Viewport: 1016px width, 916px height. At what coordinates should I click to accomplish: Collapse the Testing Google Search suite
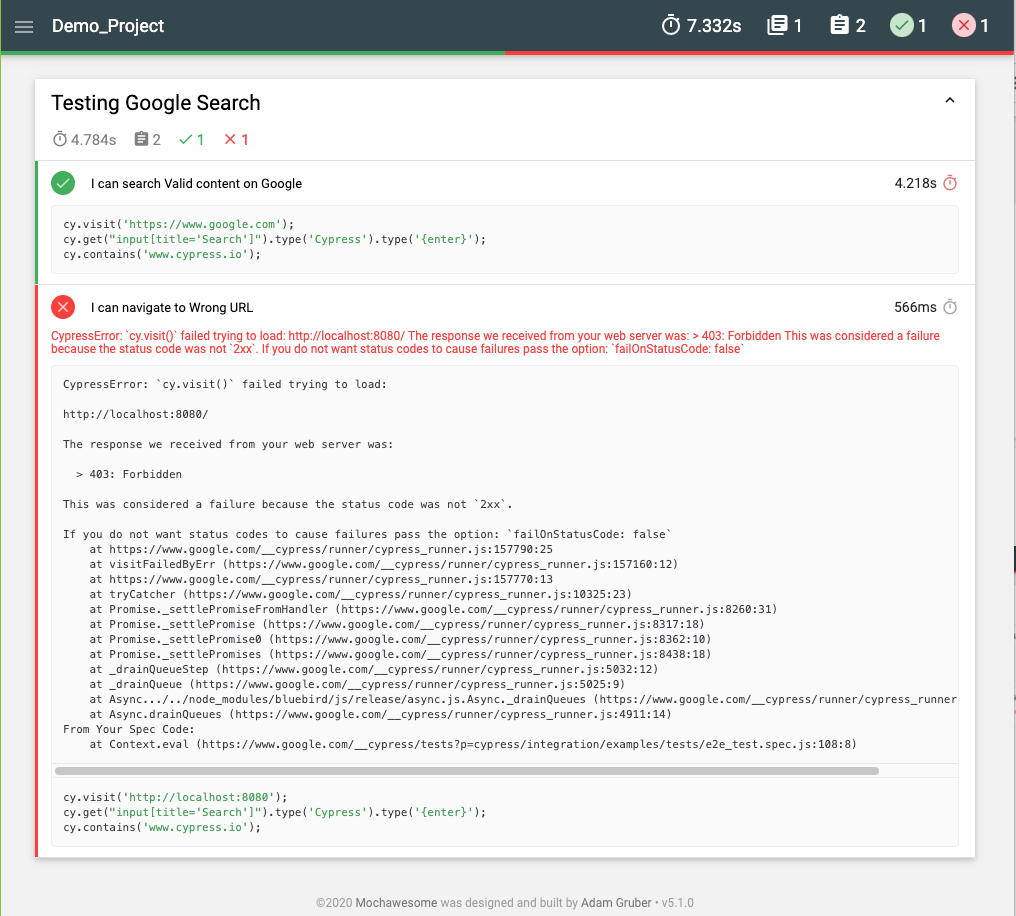point(950,100)
